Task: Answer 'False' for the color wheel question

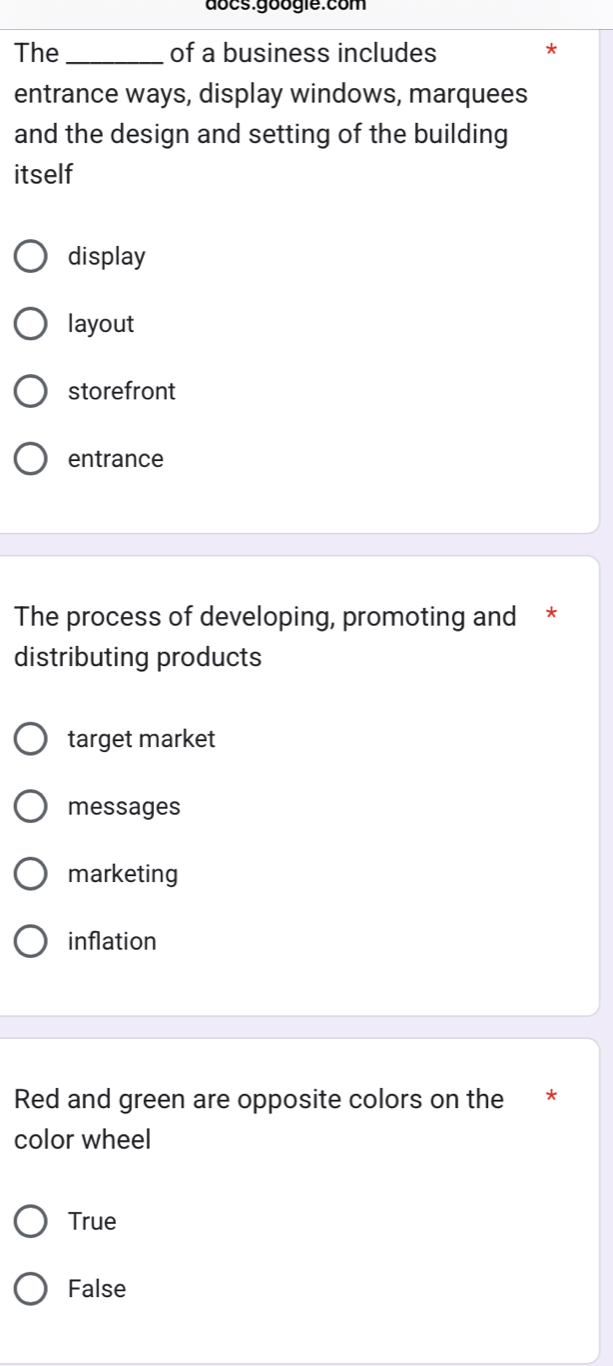Action: coord(31,1289)
